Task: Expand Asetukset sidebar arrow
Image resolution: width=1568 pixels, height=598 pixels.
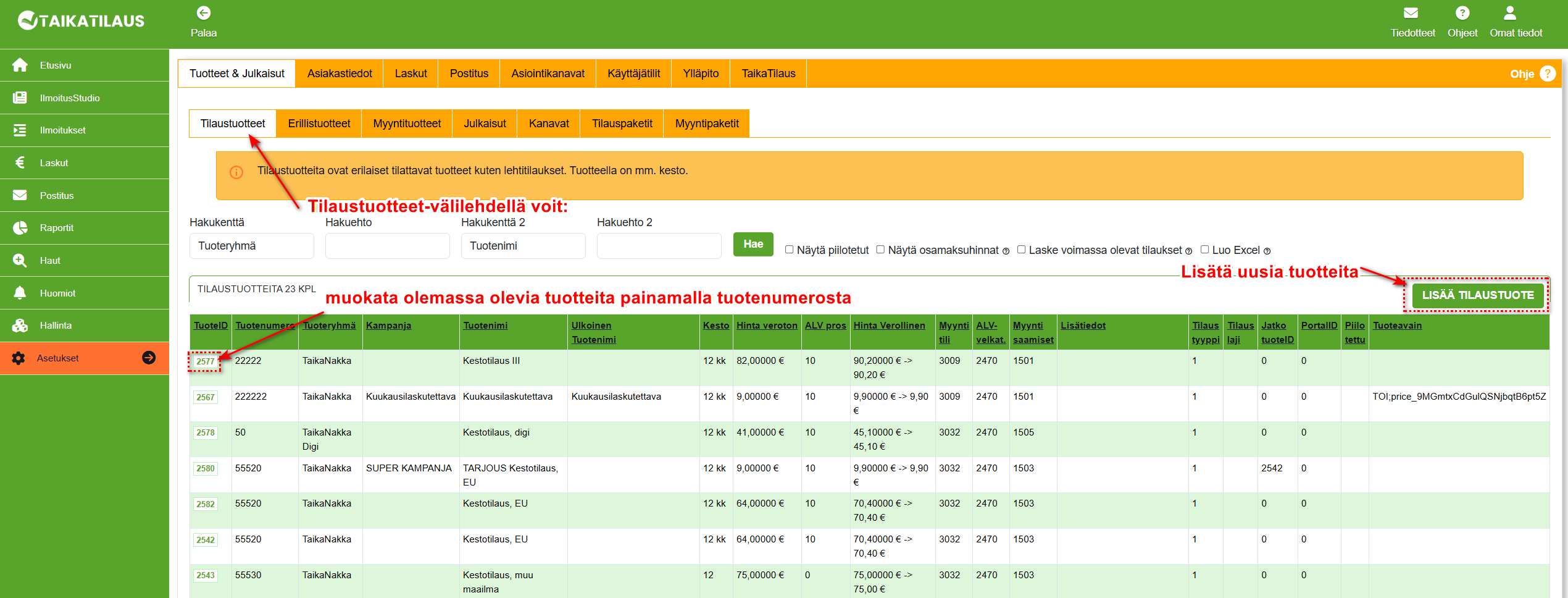Action: click(x=149, y=358)
